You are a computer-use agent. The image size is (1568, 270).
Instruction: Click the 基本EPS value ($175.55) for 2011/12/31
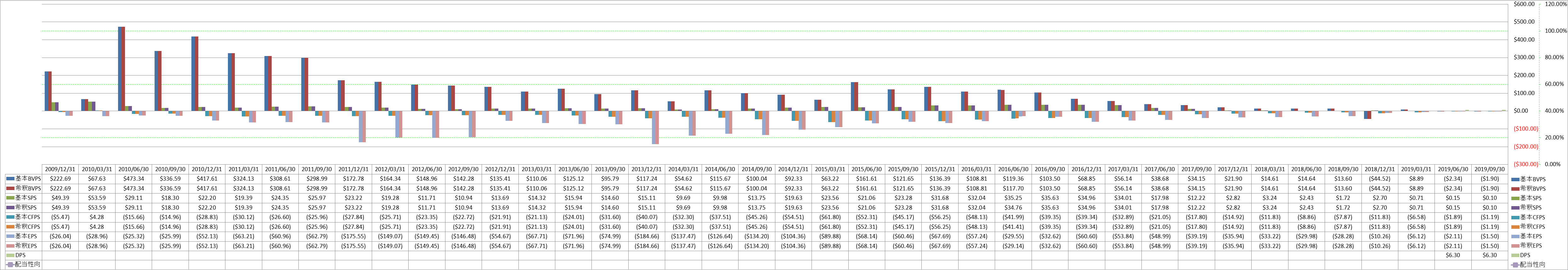354,236
